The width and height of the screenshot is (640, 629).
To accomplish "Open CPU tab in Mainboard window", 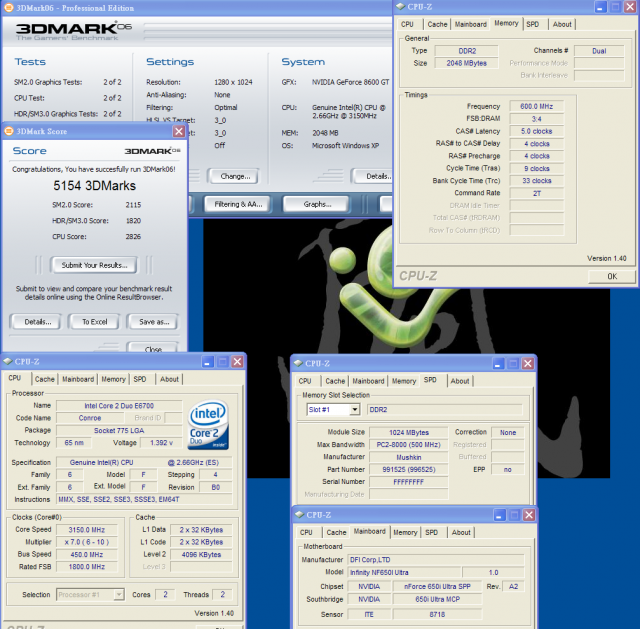I will click(306, 532).
